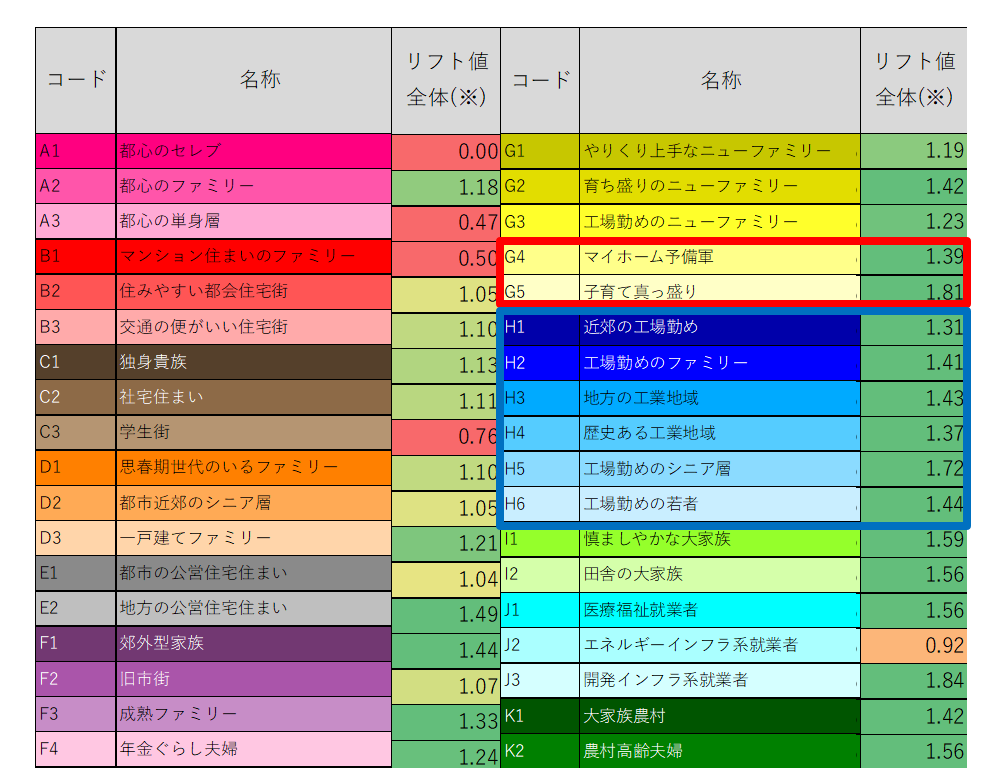Screen dimensions: 986x780
Task: Select the lift value 1.21
Action: [x=446, y=544]
